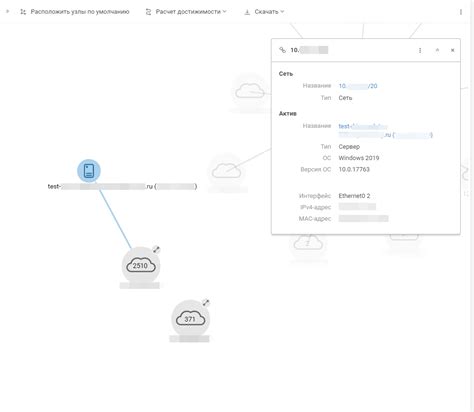Click 'Расположить узлы по умолчанию' toolbar button
Image resolution: width=474 pixels, height=412 pixels.
[x=75, y=12]
